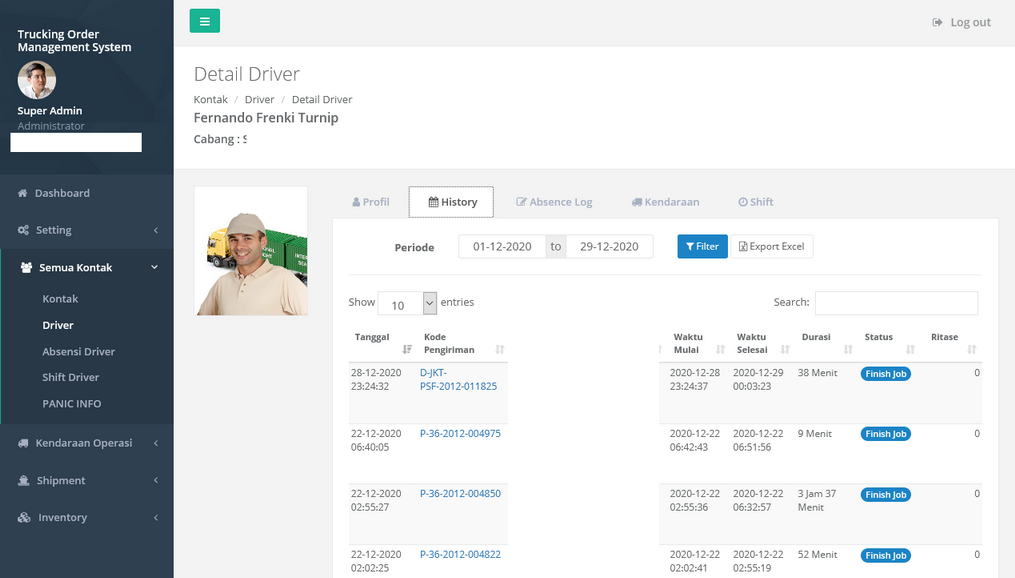Click the blue Filter button
The image size is (1015, 578).
pyautogui.click(x=702, y=247)
